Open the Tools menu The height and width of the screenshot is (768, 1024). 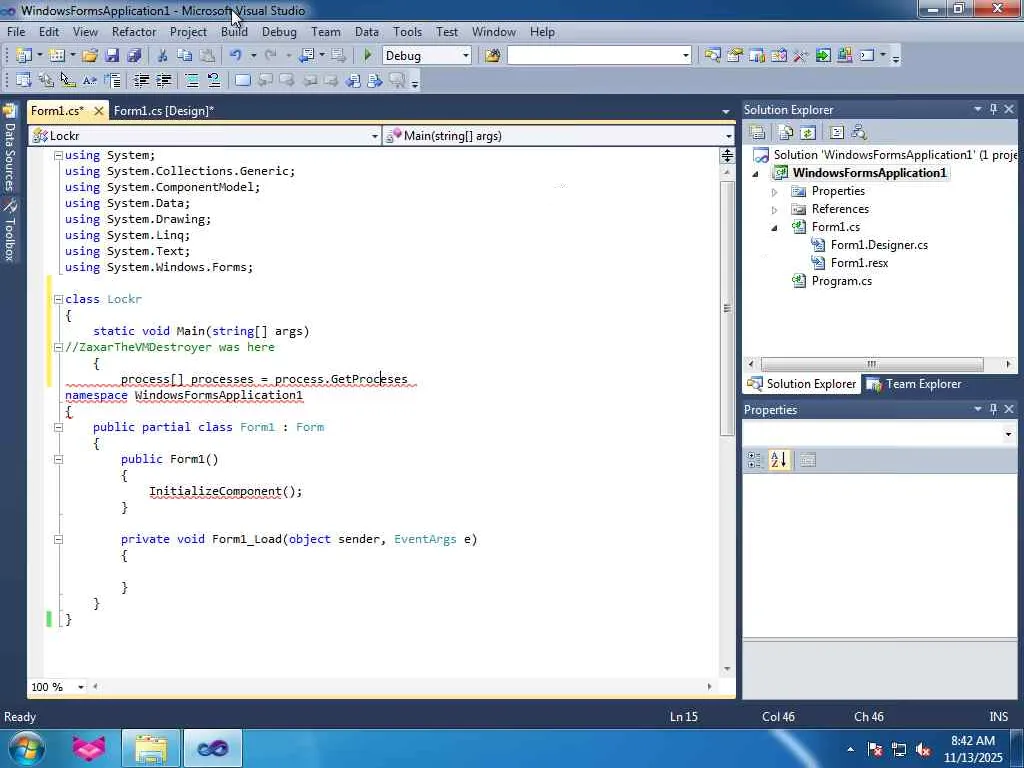point(407,31)
